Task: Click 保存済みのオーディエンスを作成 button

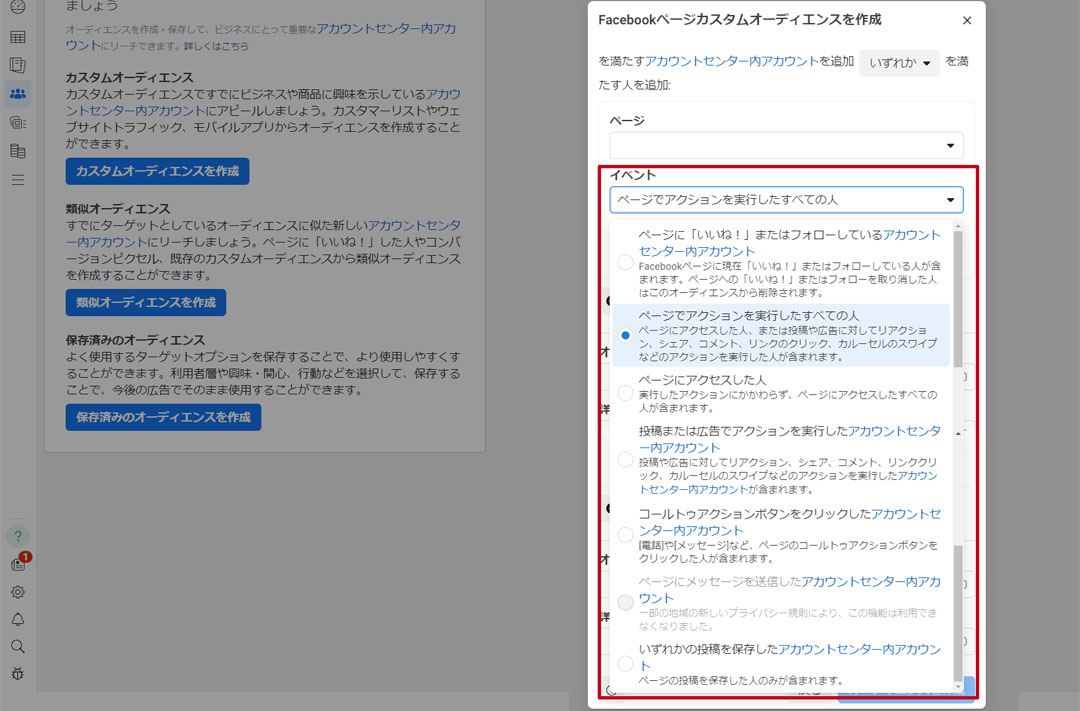Action: tap(163, 417)
